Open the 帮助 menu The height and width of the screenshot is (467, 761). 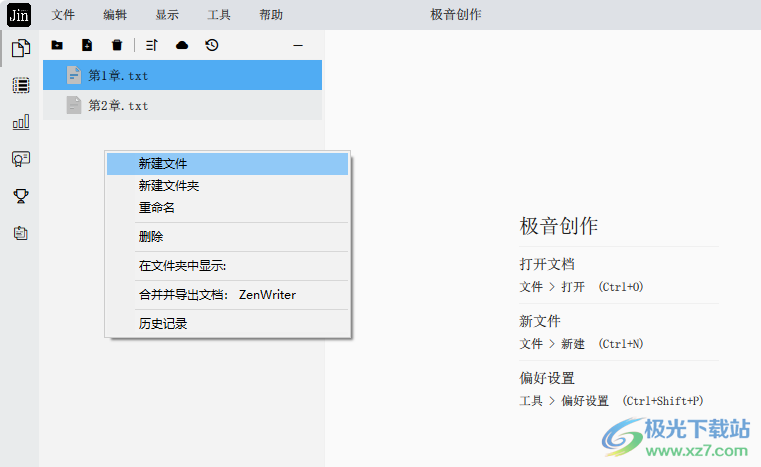(271, 15)
